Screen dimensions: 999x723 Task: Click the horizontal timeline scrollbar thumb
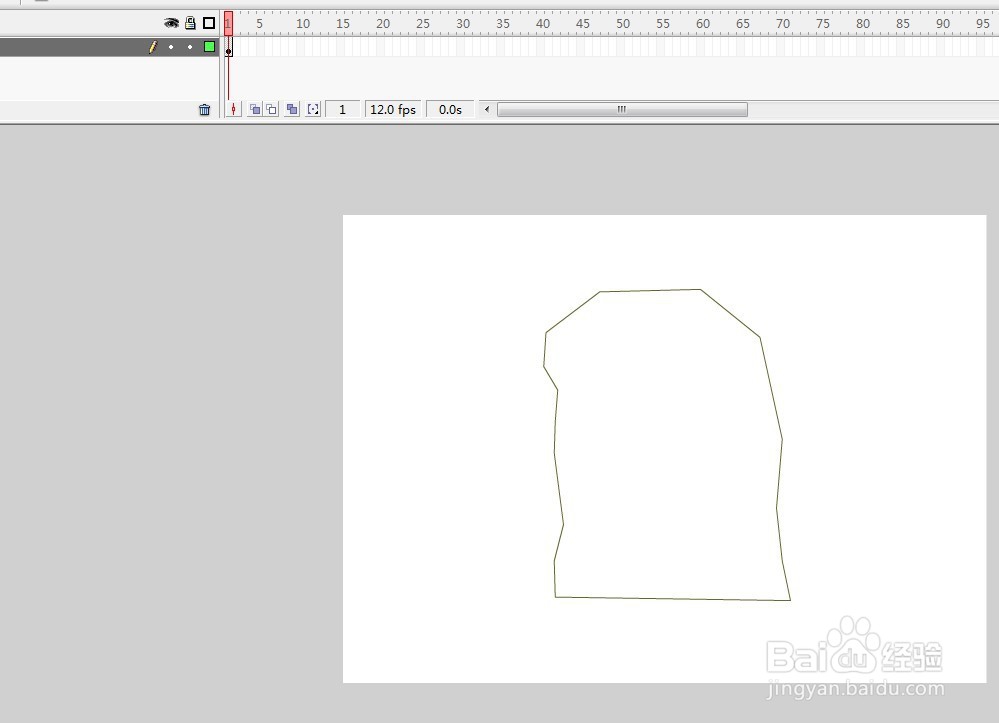click(622, 110)
